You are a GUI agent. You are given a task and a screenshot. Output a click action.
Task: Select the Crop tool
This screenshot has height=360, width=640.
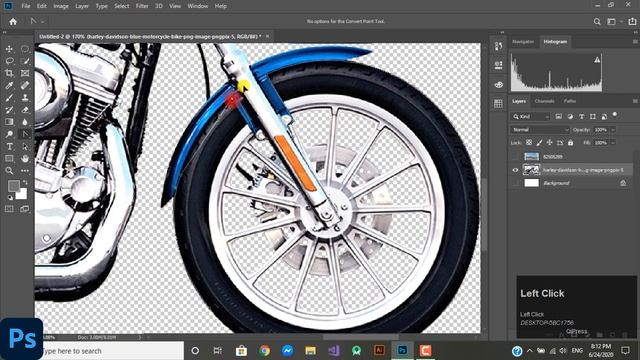click(x=9, y=73)
